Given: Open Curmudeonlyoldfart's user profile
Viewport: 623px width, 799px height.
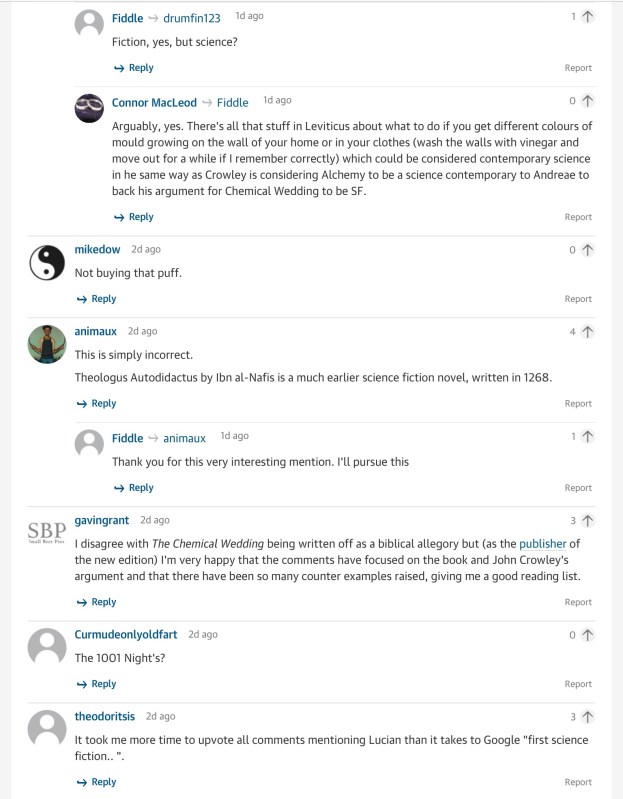Looking at the screenshot, I should (x=126, y=635).
